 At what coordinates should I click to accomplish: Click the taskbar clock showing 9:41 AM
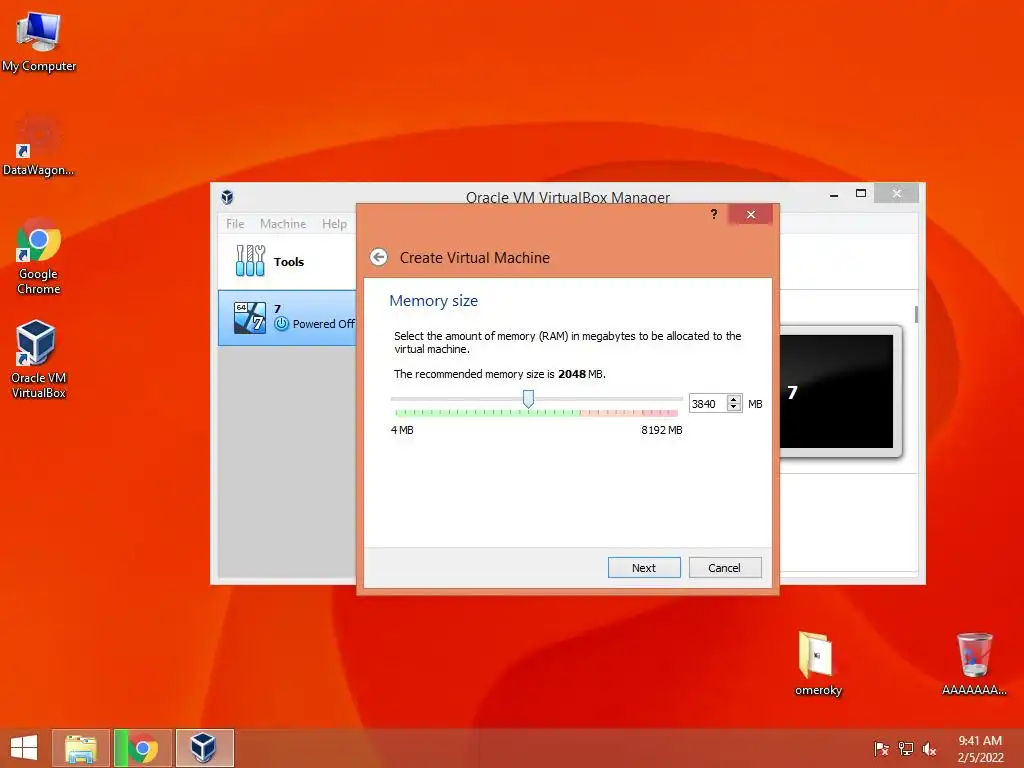pos(980,748)
